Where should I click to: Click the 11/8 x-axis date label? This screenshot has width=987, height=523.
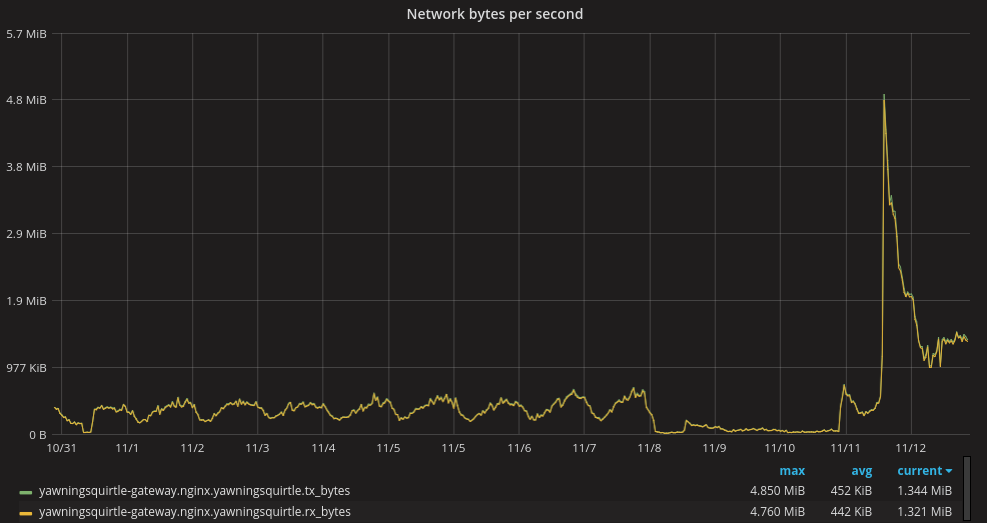point(650,448)
